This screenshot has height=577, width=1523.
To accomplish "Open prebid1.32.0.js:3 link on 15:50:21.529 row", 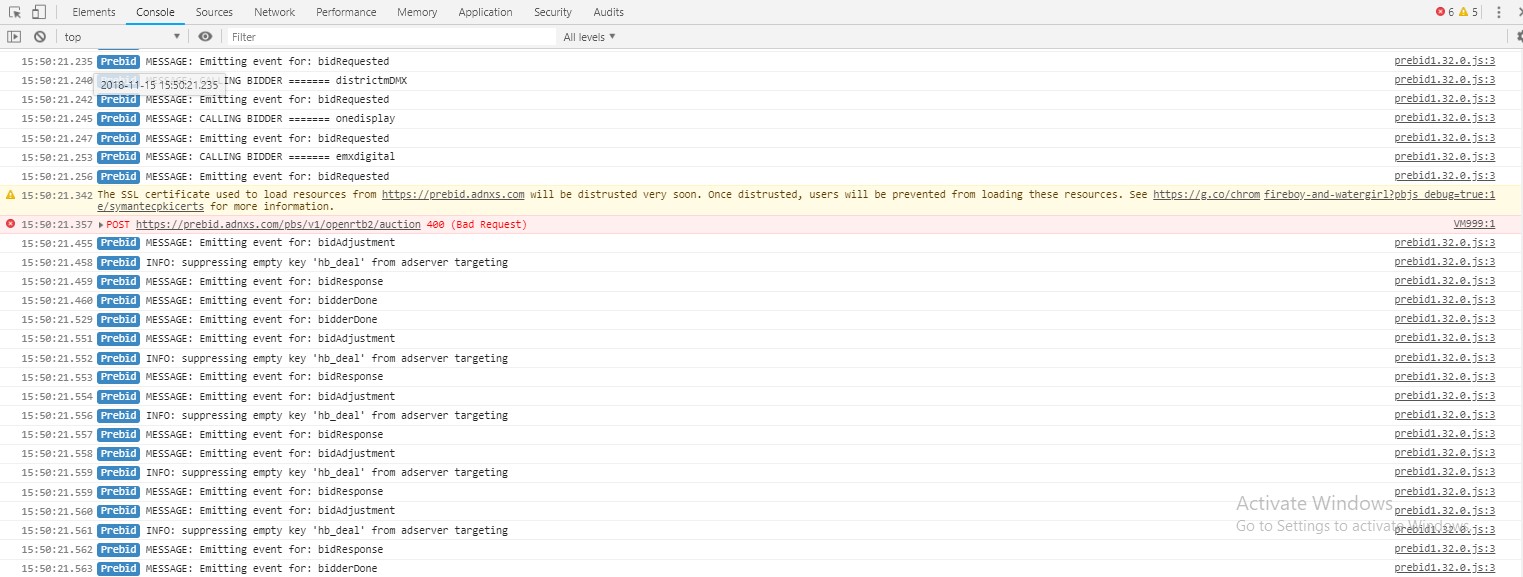I will click(x=1445, y=319).
